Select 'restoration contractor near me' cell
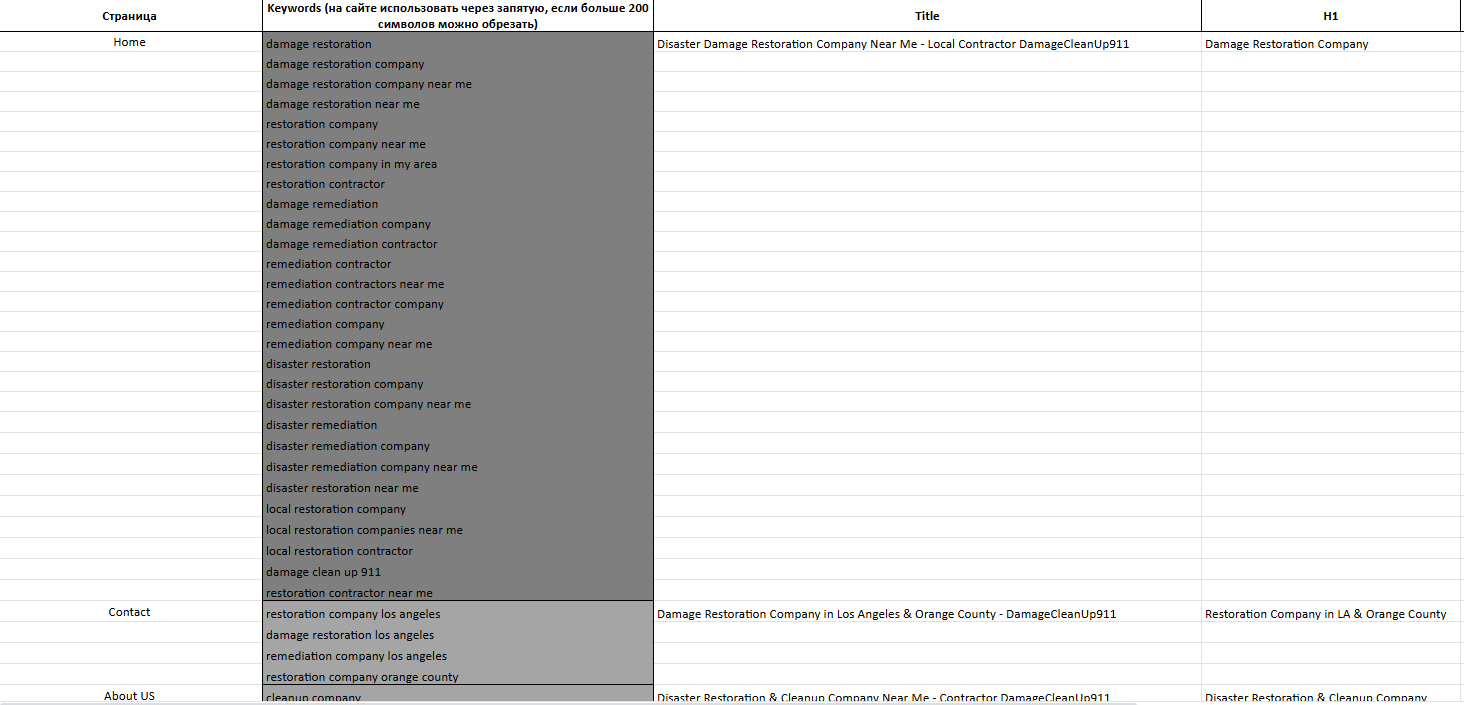 [458, 593]
